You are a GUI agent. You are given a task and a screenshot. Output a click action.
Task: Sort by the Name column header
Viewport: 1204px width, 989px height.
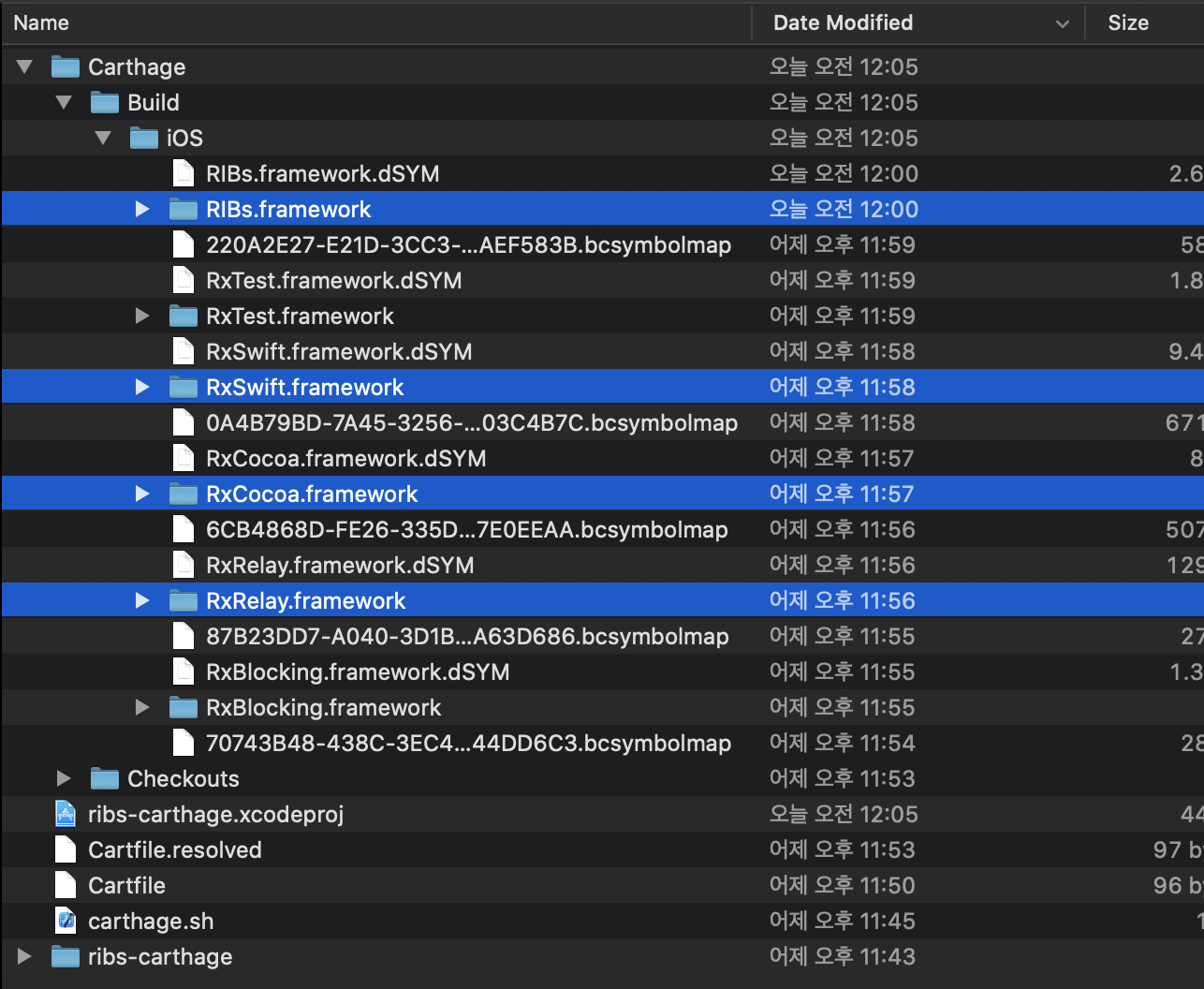(x=376, y=22)
